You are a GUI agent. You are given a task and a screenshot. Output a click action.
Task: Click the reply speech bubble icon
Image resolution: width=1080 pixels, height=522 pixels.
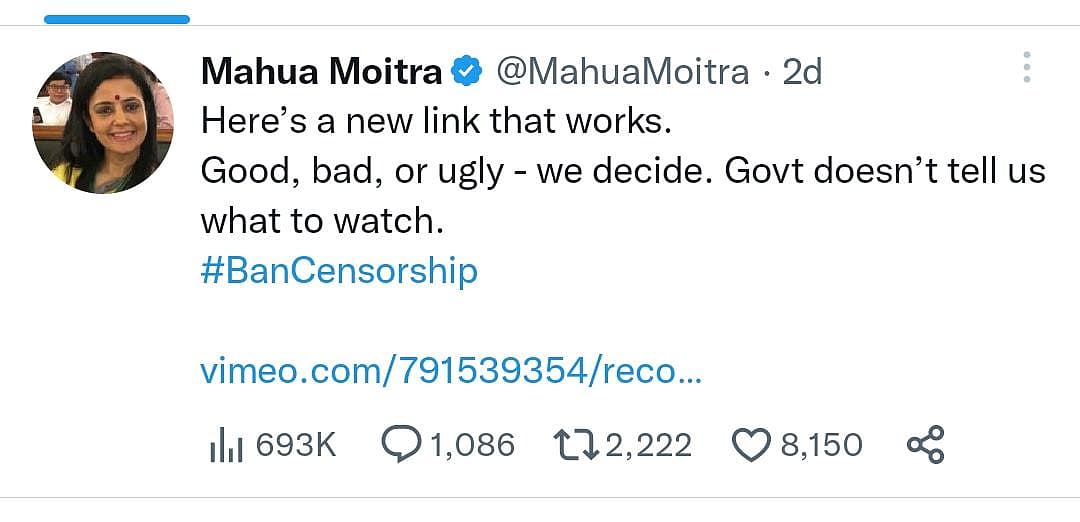tap(403, 445)
